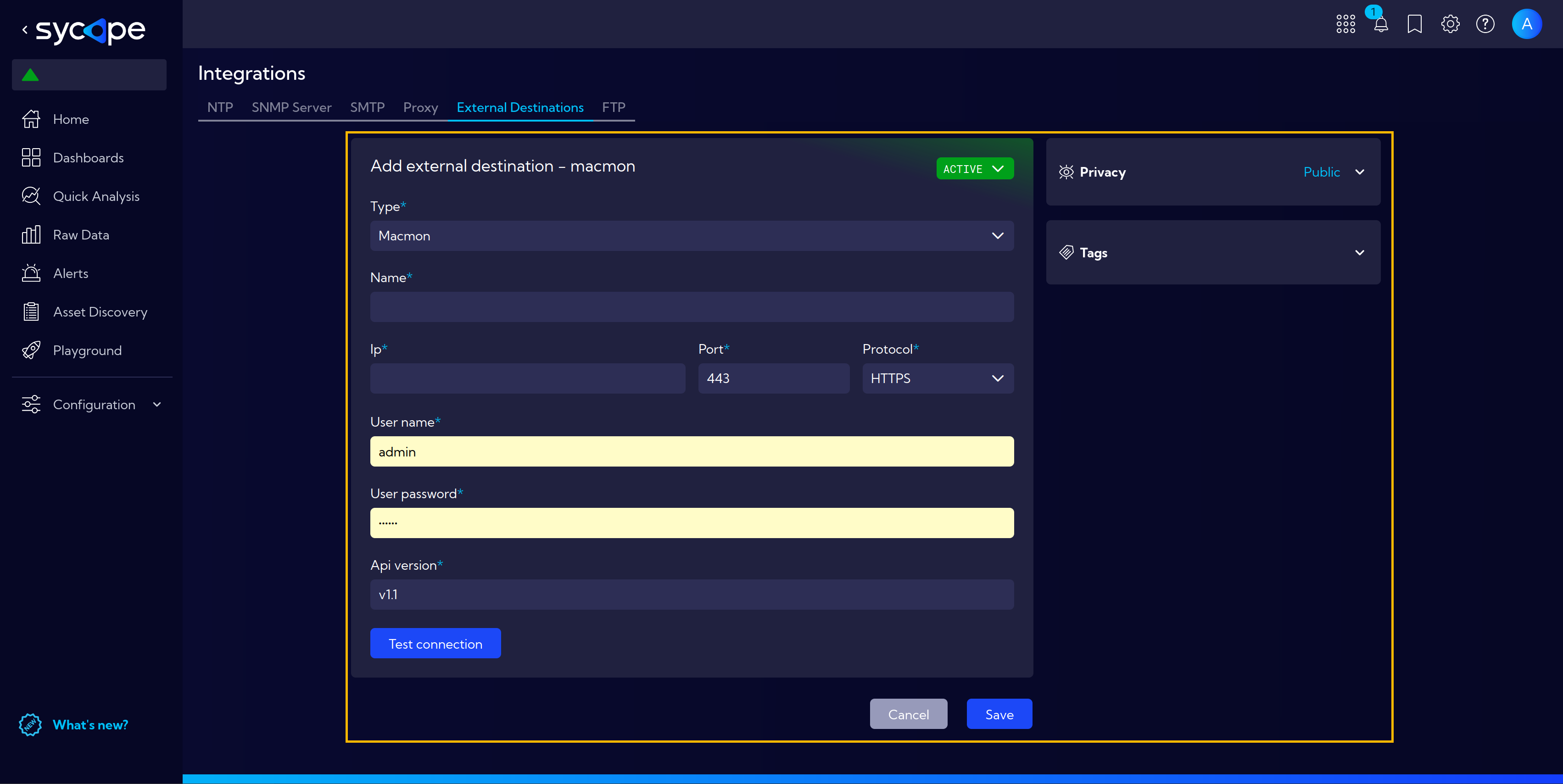Click the Home house icon
This screenshot has width=1563, height=784.
(x=31, y=119)
